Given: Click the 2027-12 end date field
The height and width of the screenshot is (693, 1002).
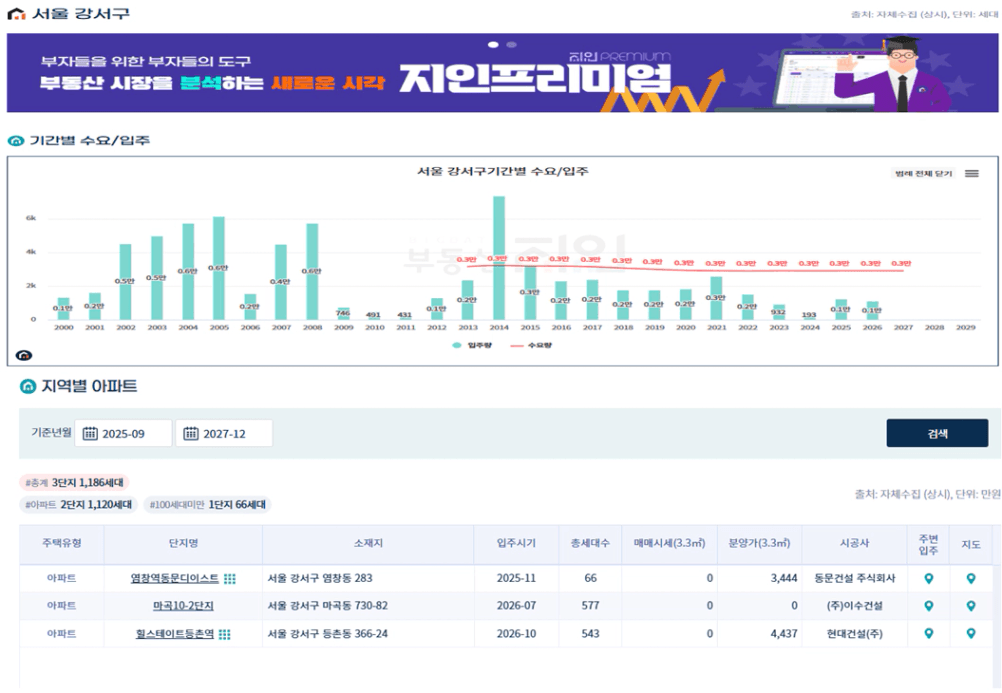Looking at the screenshot, I should (x=224, y=433).
